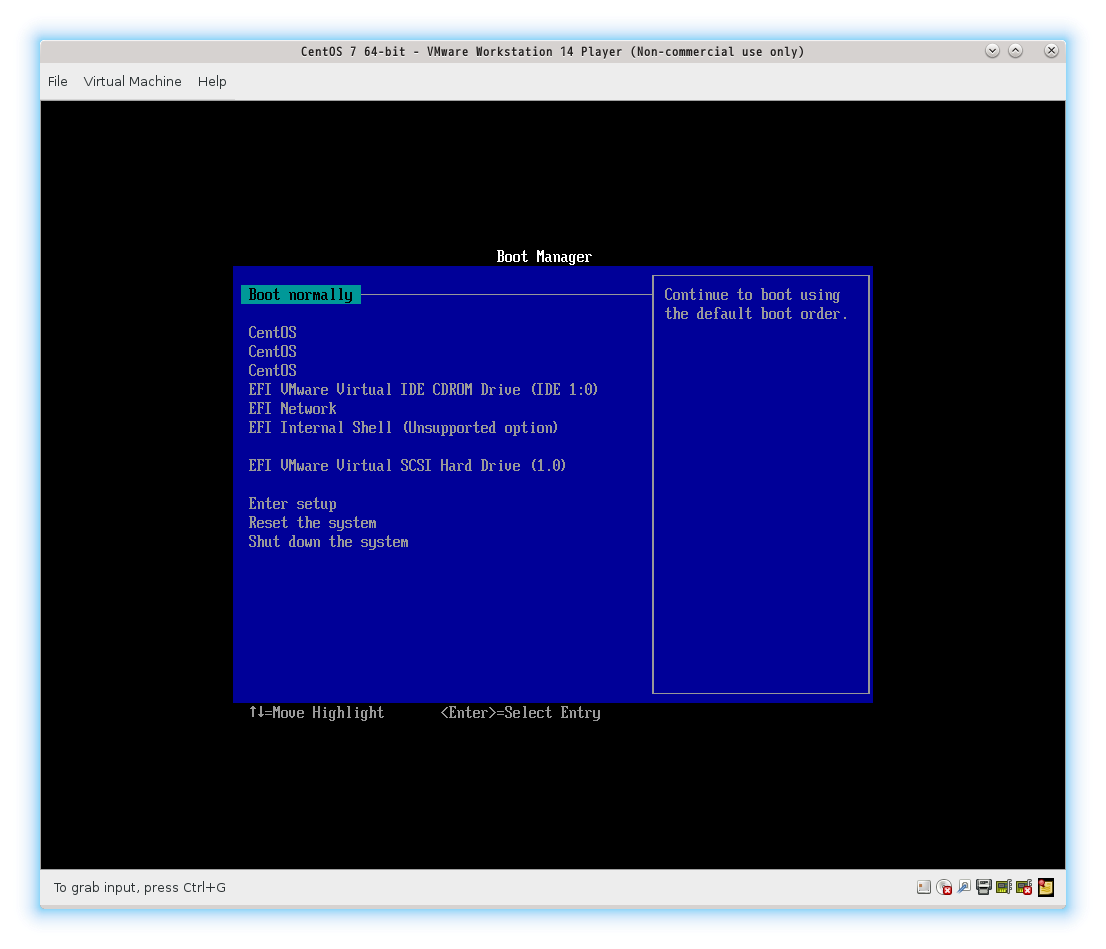1106x949 pixels.
Task: Click the printer device icon
Action: [984, 887]
